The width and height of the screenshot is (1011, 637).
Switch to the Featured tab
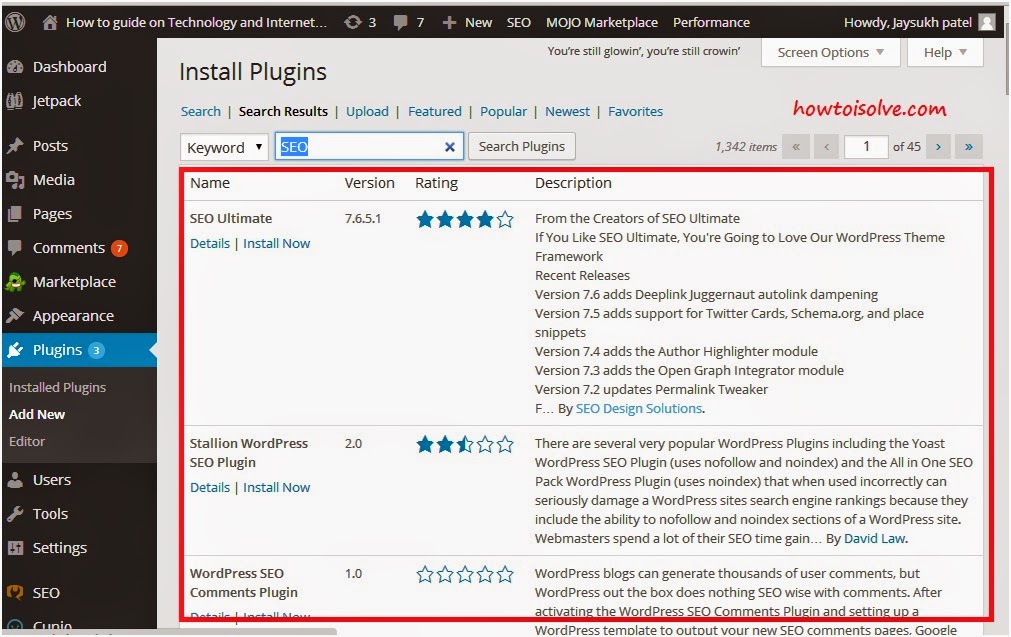435,112
